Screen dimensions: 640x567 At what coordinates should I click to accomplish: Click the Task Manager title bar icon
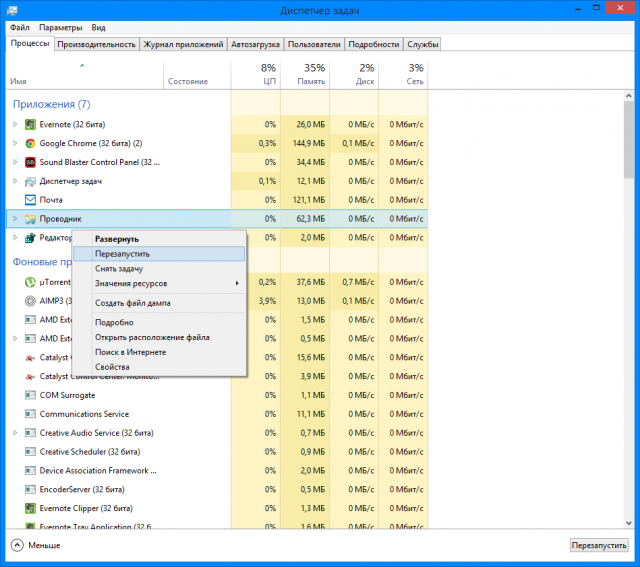(12, 11)
